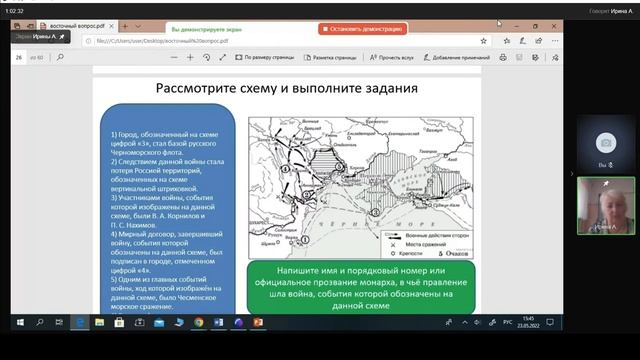Click the 'Ирины А.' screen label pin
Viewport: 640px width, 360px height.
(62, 37)
